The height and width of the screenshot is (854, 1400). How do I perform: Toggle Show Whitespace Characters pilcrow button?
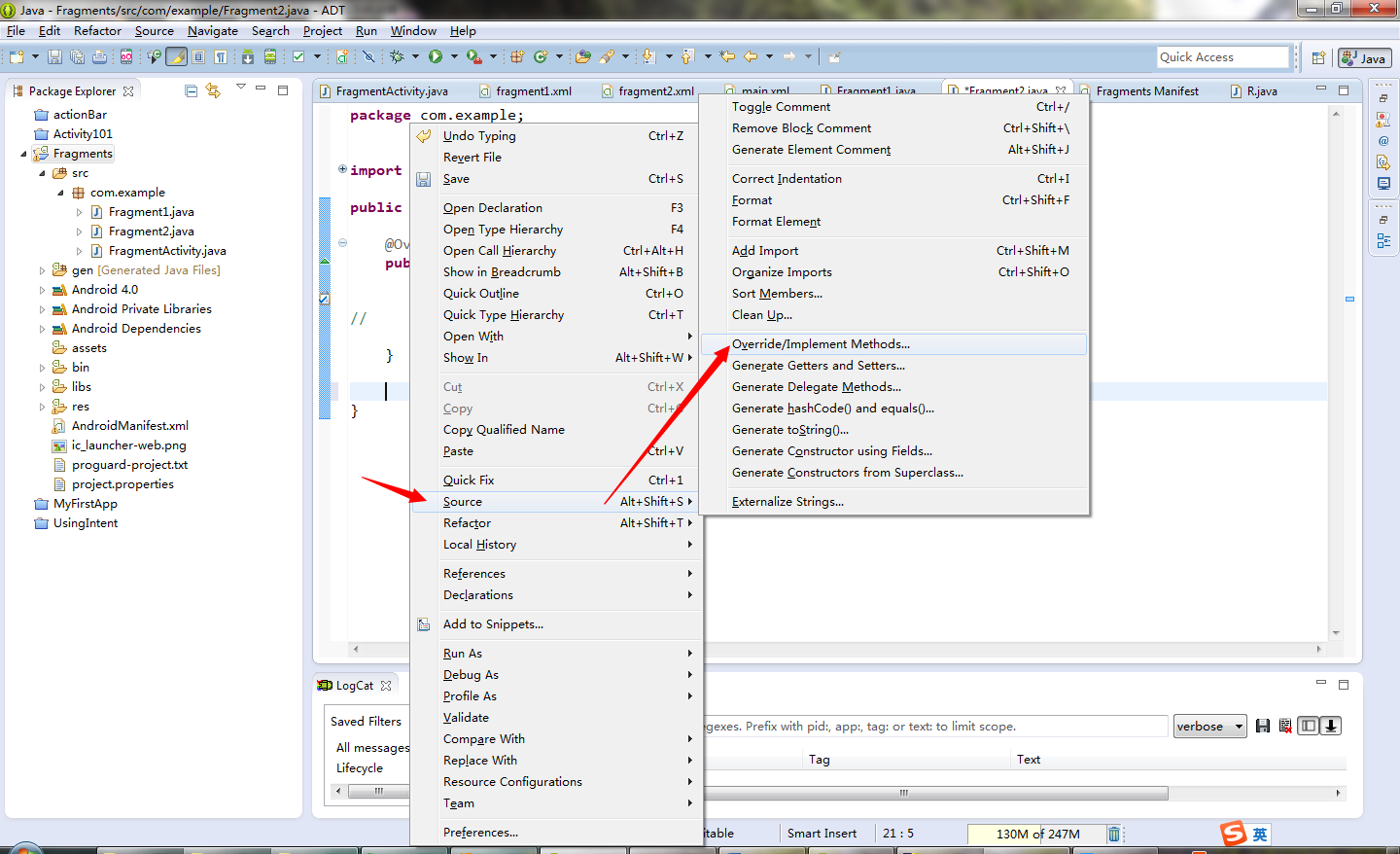click(221, 57)
